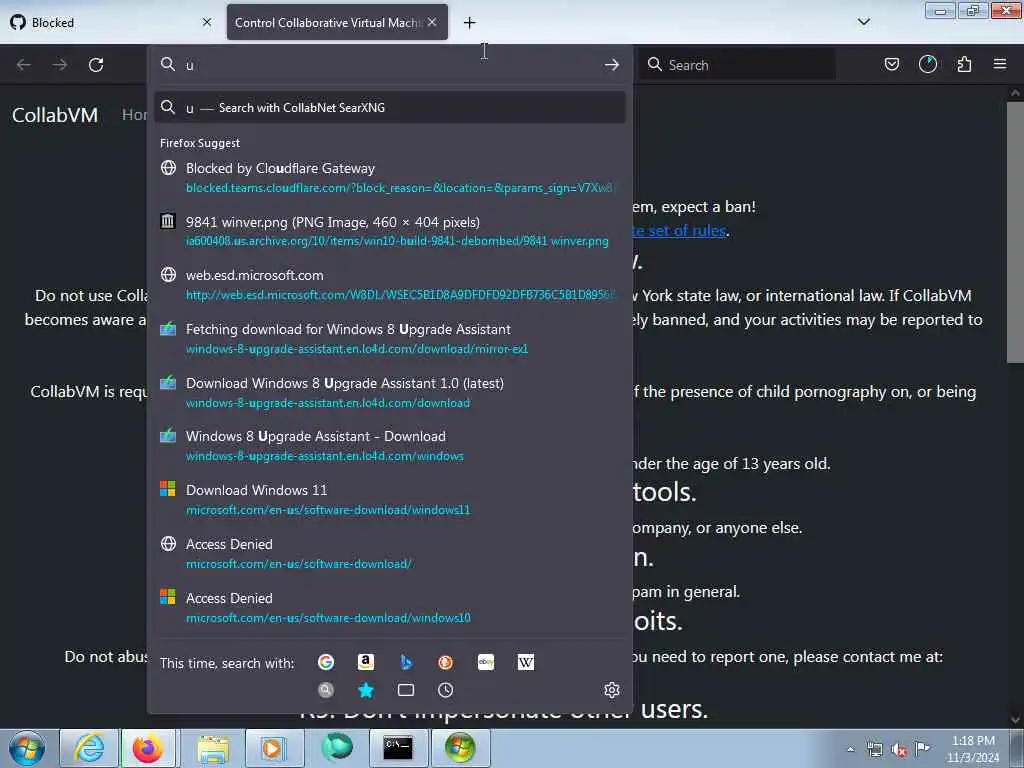Search bookmarks via the blue star icon
The image size is (1024, 768).
point(366,690)
